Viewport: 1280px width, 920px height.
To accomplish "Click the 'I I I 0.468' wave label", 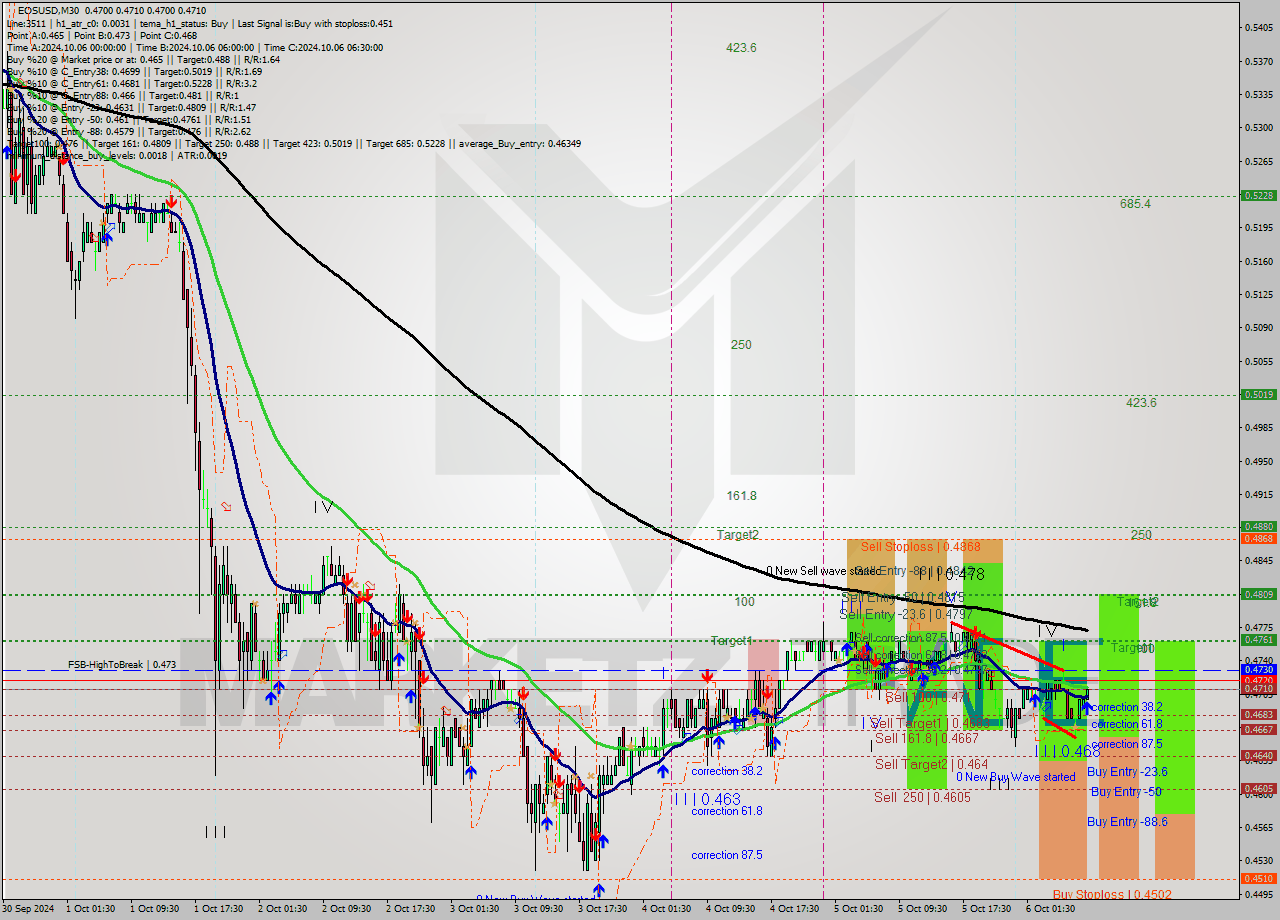I will point(1067,751).
